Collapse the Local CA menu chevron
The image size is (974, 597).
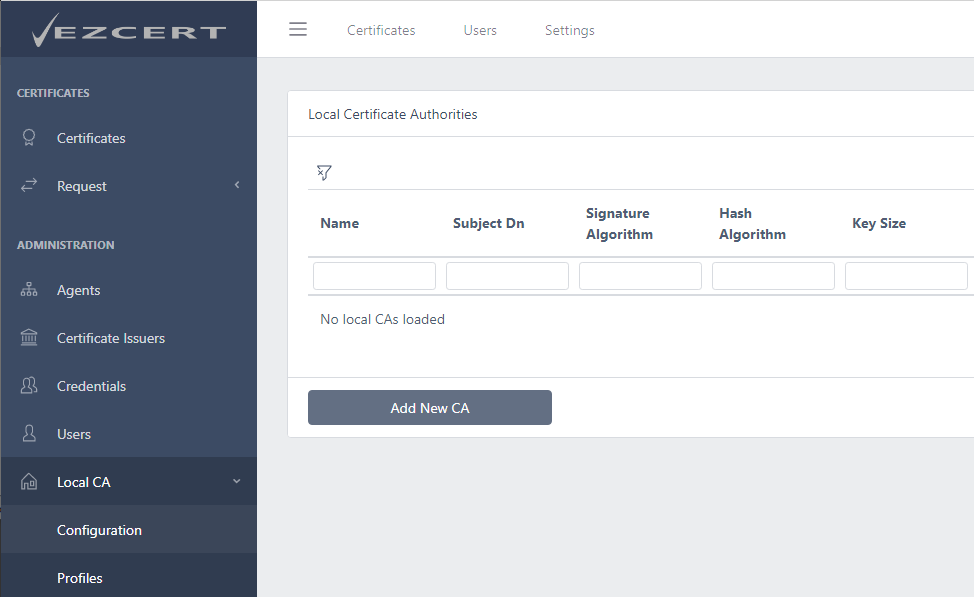click(237, 481)
